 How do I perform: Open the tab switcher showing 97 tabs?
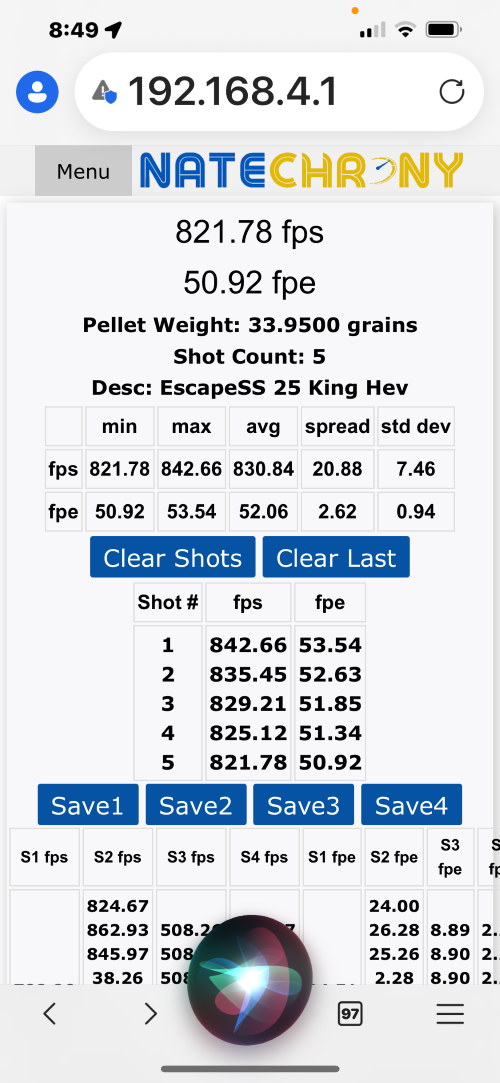click(x=350, y=1014)
